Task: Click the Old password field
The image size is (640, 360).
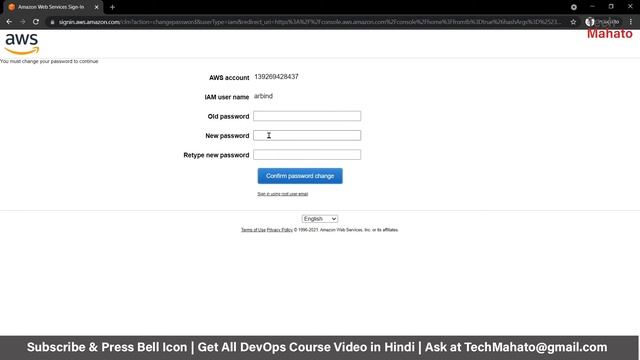Action: (307, 116)
